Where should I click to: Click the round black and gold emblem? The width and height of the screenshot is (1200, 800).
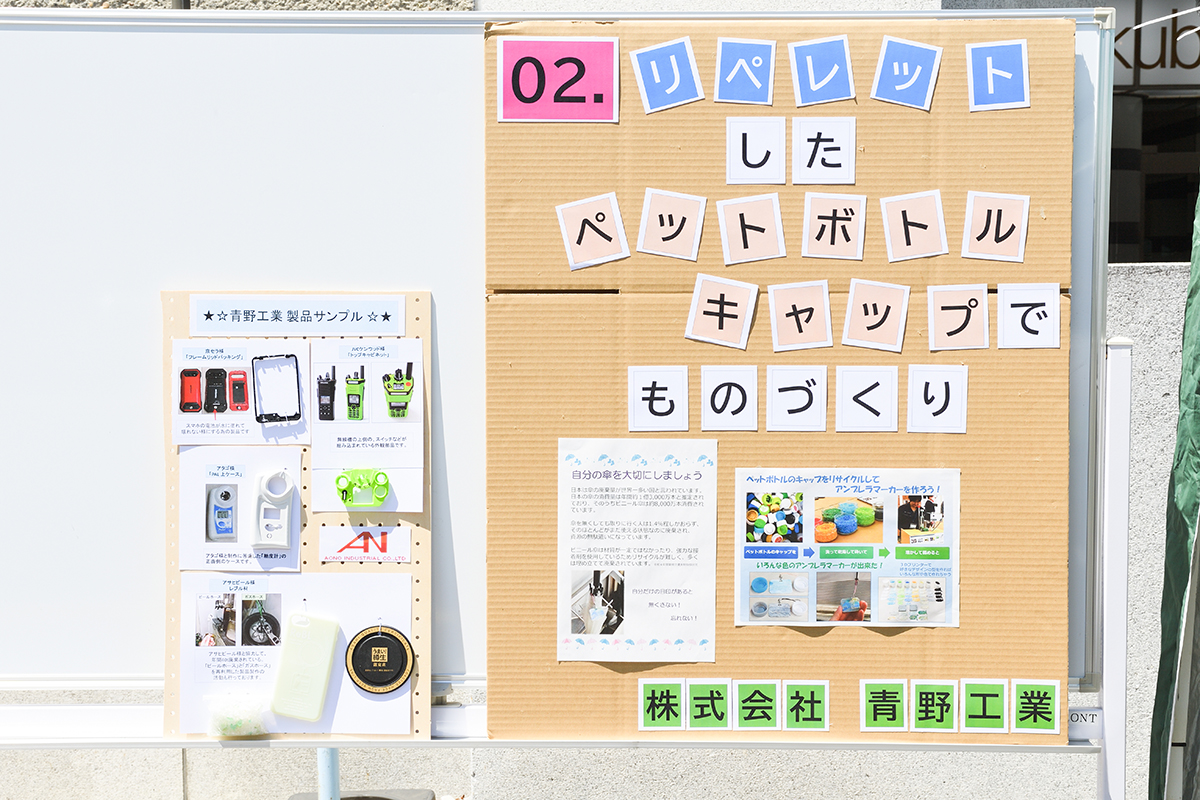[x=380, y=660]
